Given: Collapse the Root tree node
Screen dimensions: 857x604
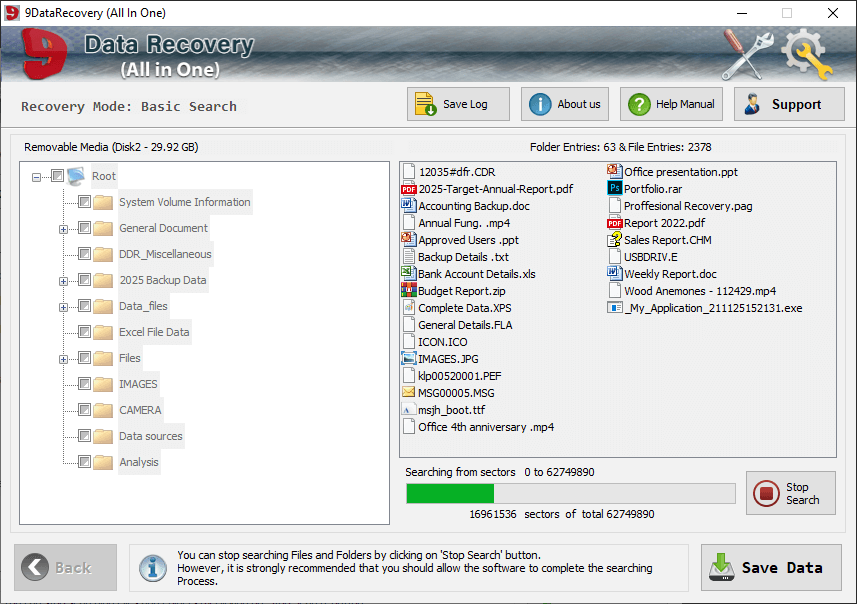Looking at the screenshot, I should pos(36,177).
